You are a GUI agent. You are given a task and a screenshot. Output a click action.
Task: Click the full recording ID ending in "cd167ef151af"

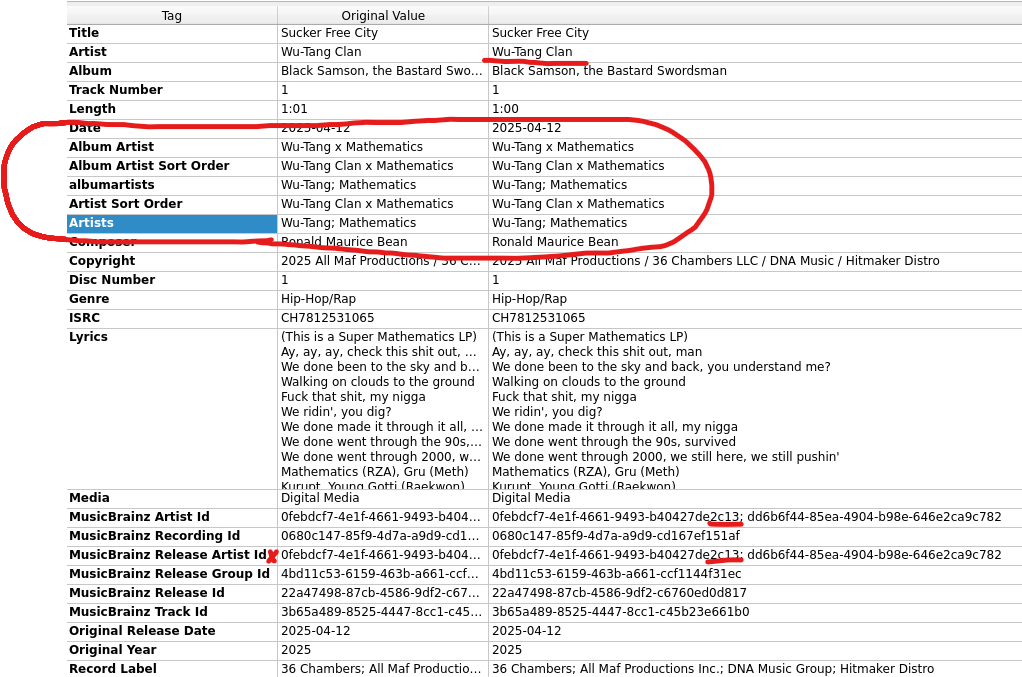point(616,536)
